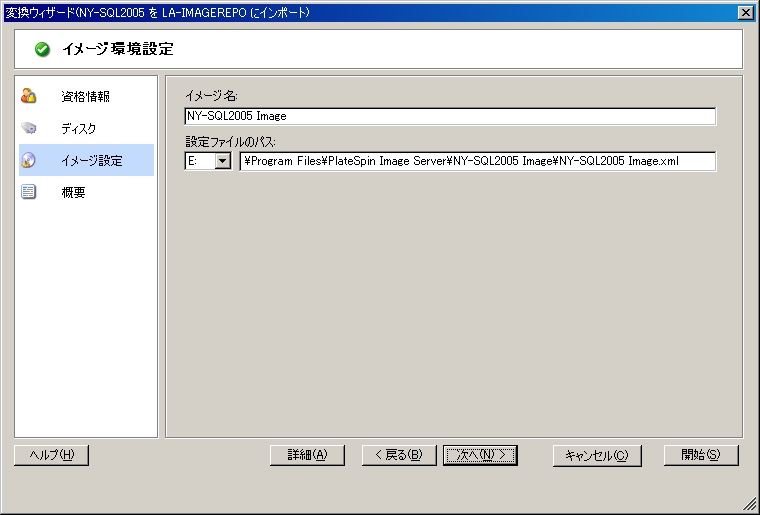Click the イメージ名 label
Screen dimensions: 760x515
pos(211,96)
